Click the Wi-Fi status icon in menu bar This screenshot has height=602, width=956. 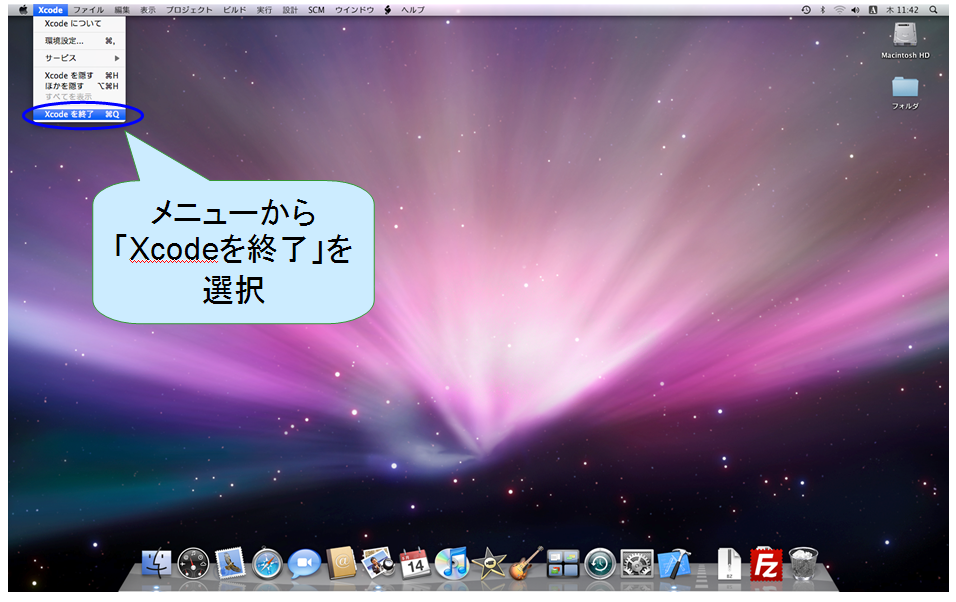point(840,10)
